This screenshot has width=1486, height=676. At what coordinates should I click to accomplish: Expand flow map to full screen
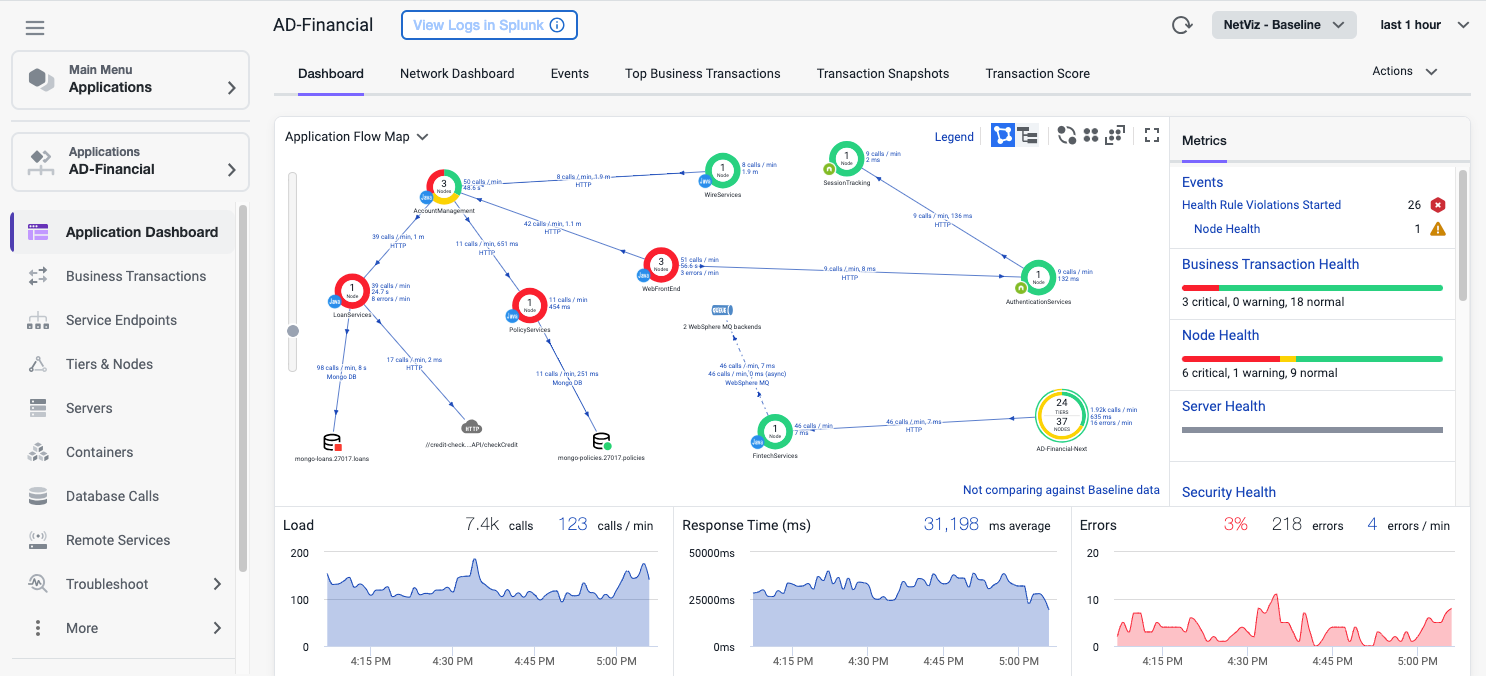pyautogui.click(x=1152, y=135)
